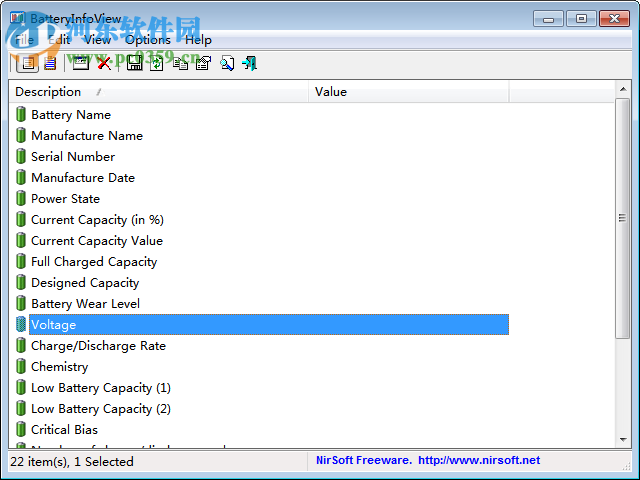640x480 pixels.
Task: Click the battery icon beside Battery Name
Action: point(20,114)
